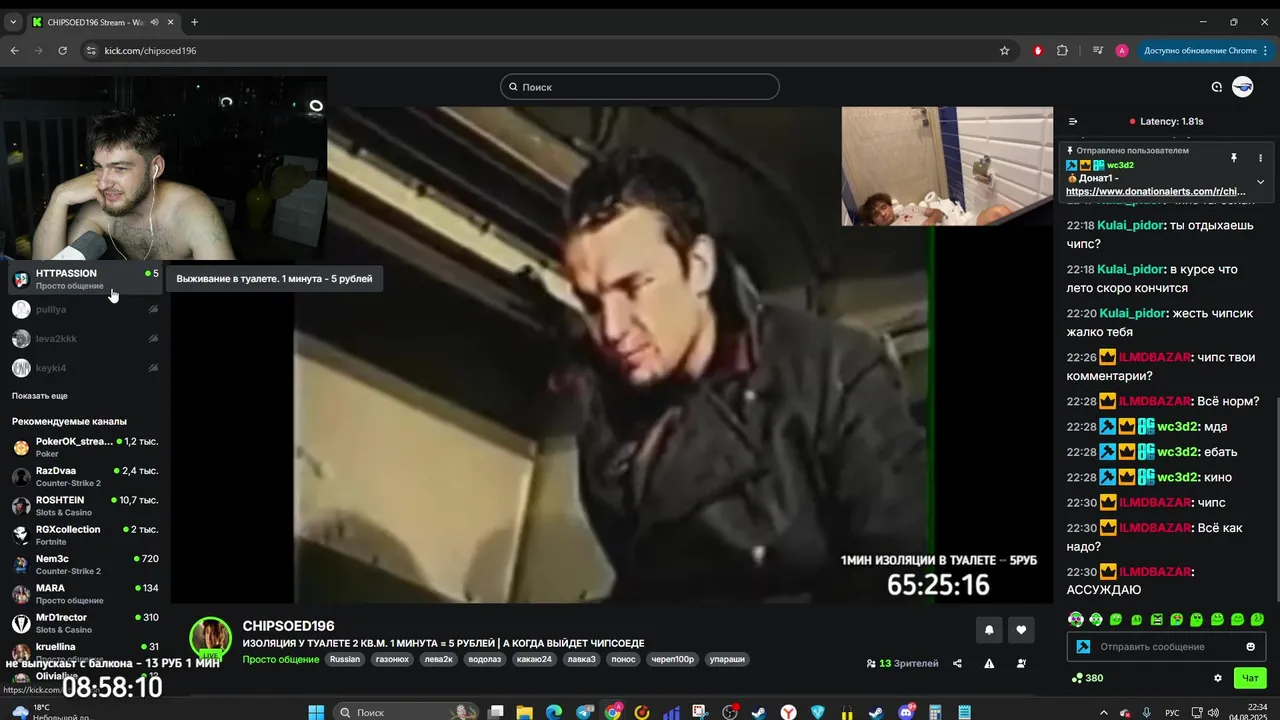Open emoji picker in message field
1280x720 pixels.
tap(1250, 647)
